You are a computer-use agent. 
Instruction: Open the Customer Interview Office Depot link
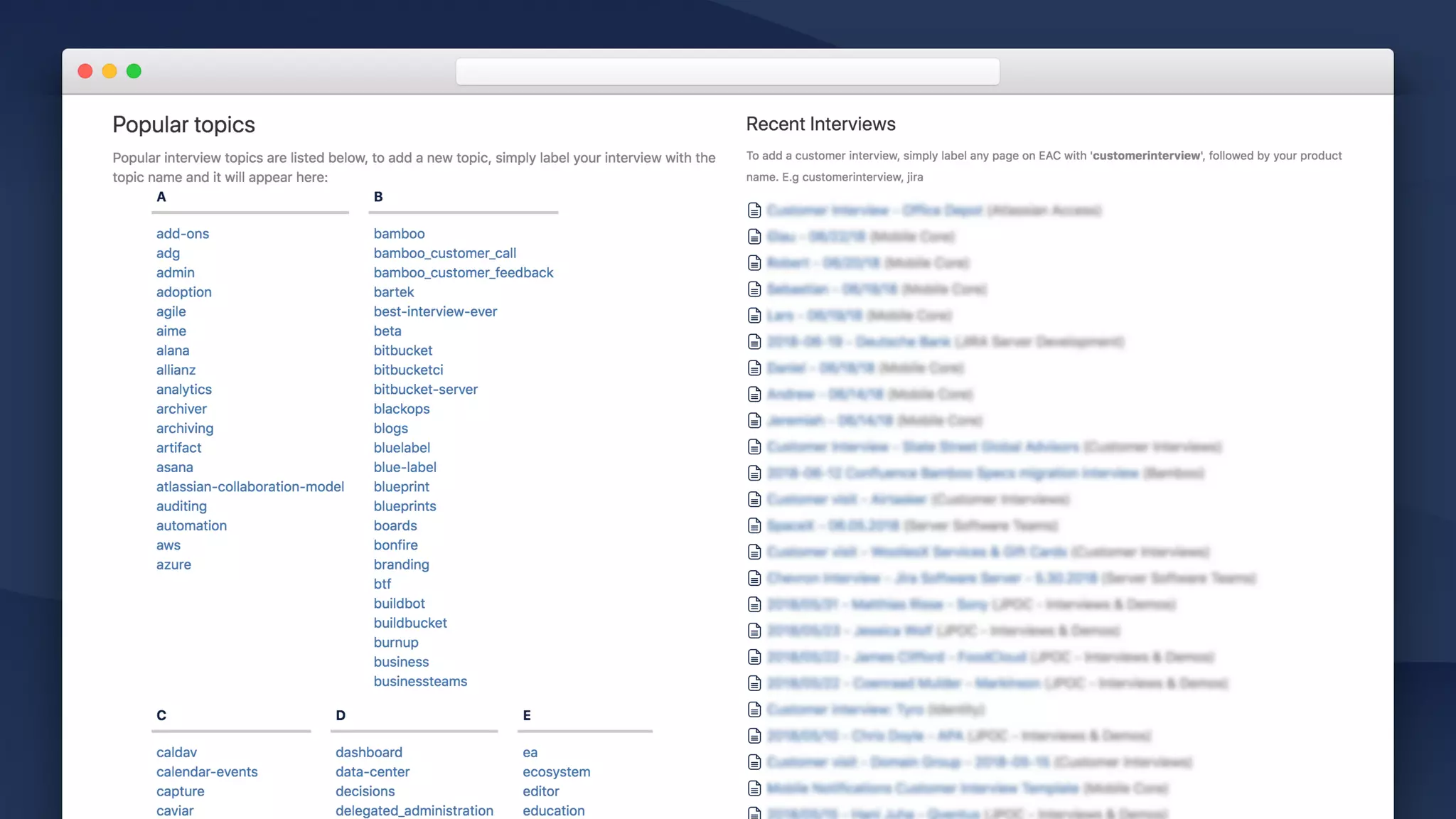874,210
